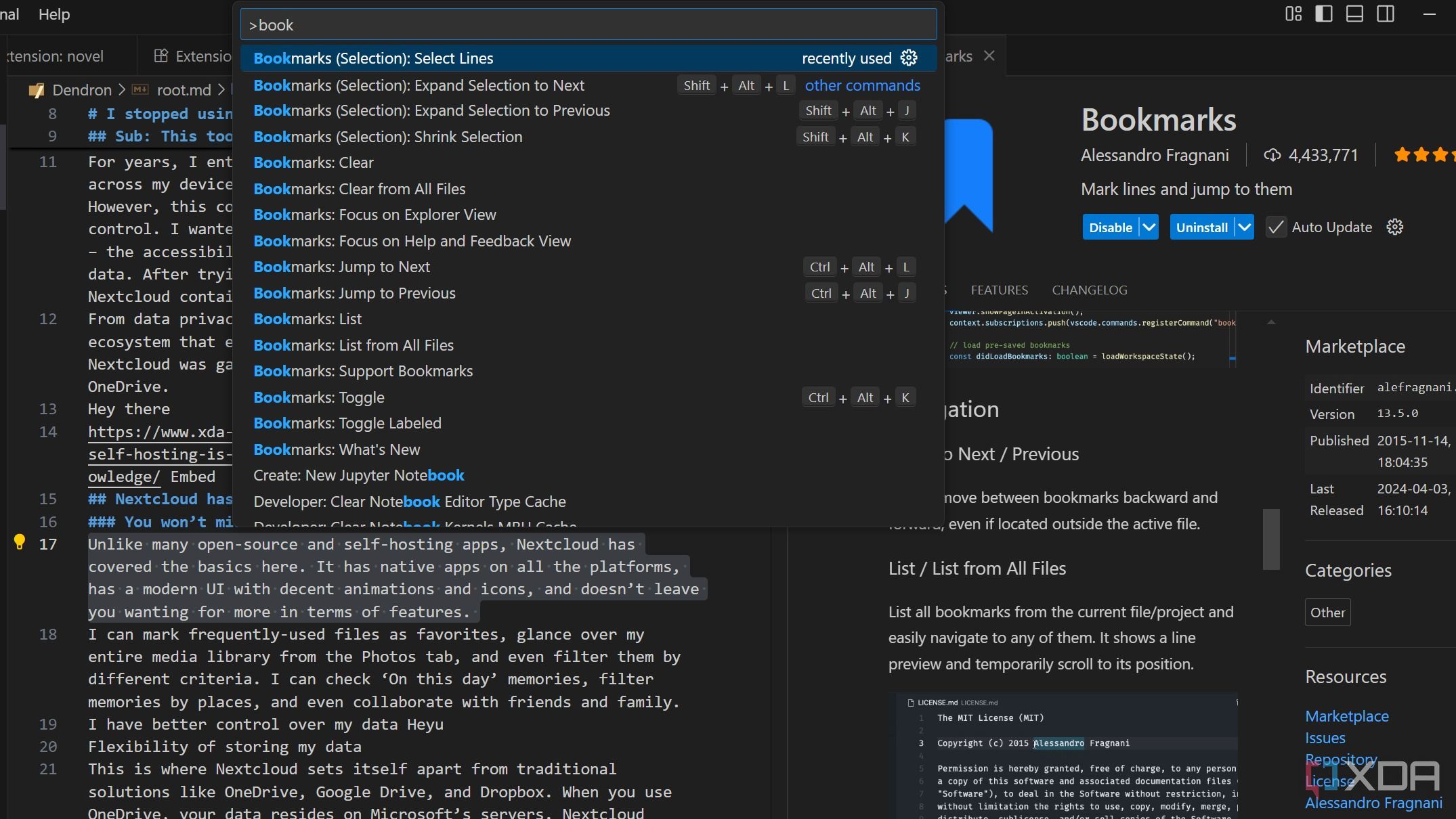Screen dimensions: 1456x819
Task: Open the Help menu
Action: [x=54, y=14]
